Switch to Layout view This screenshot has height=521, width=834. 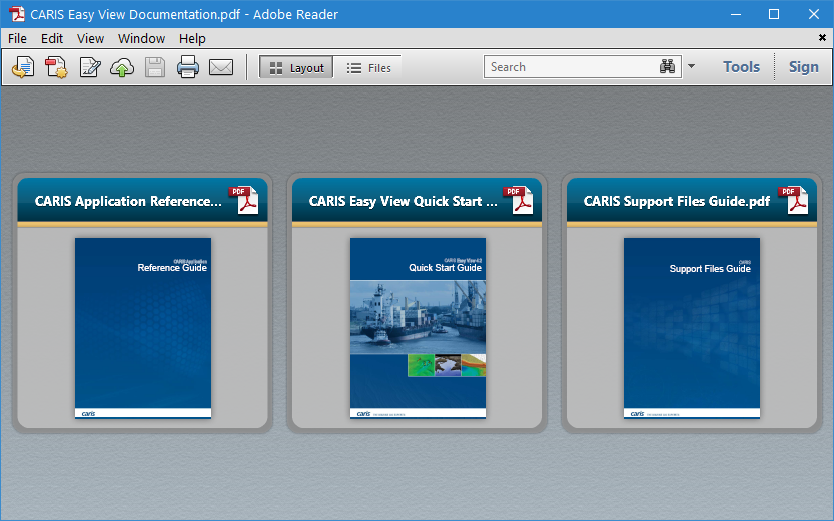(x=296, y=67)
